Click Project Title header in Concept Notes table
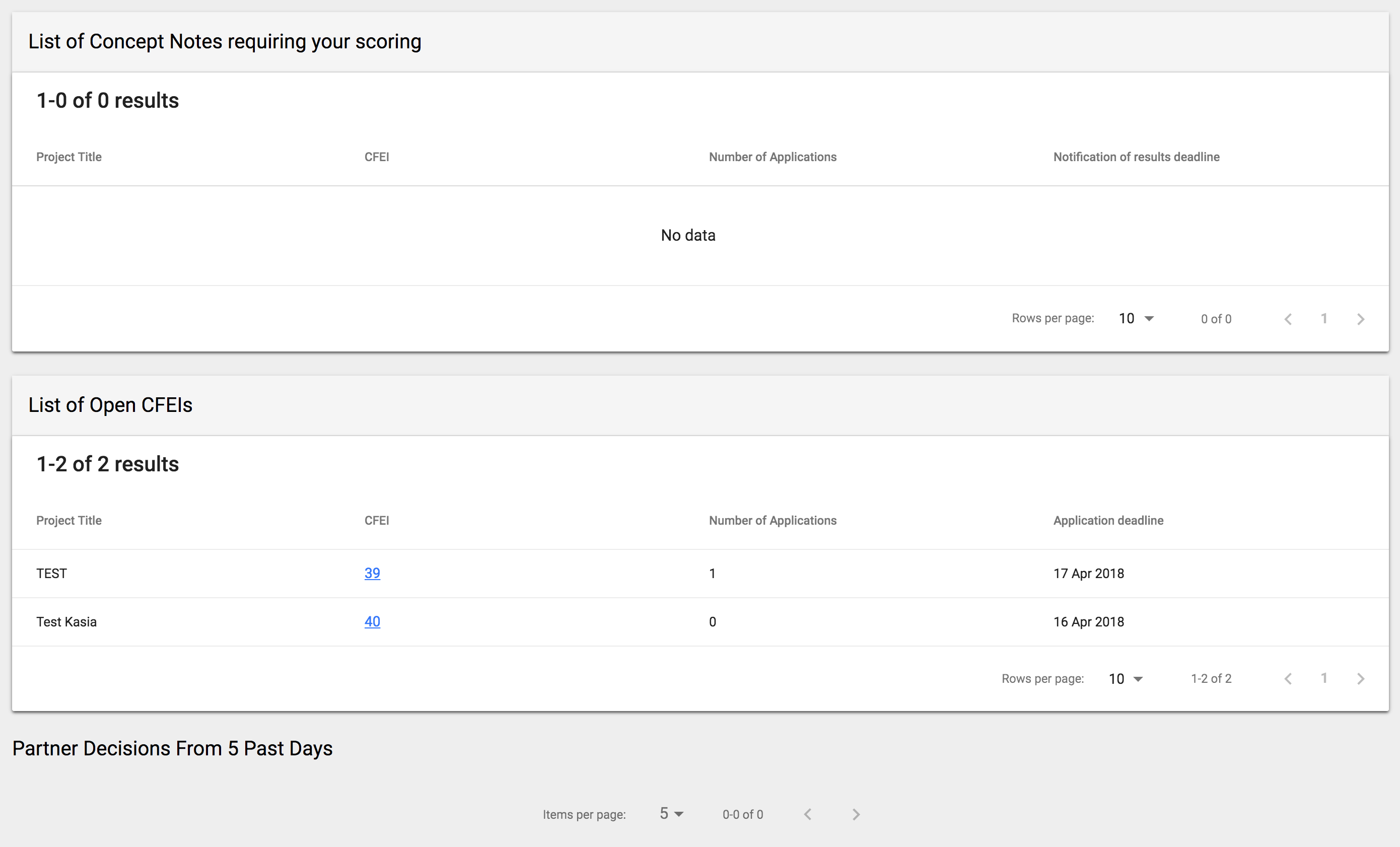The image size is (1400, 847). [69, 157]
